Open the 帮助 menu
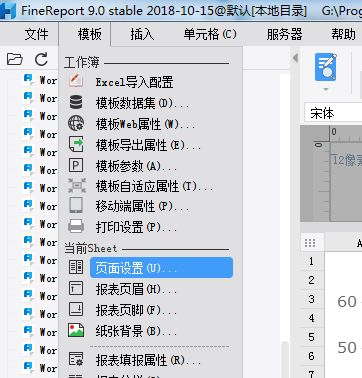The width and height of the screenshot is (362, 378). point(343,34)
